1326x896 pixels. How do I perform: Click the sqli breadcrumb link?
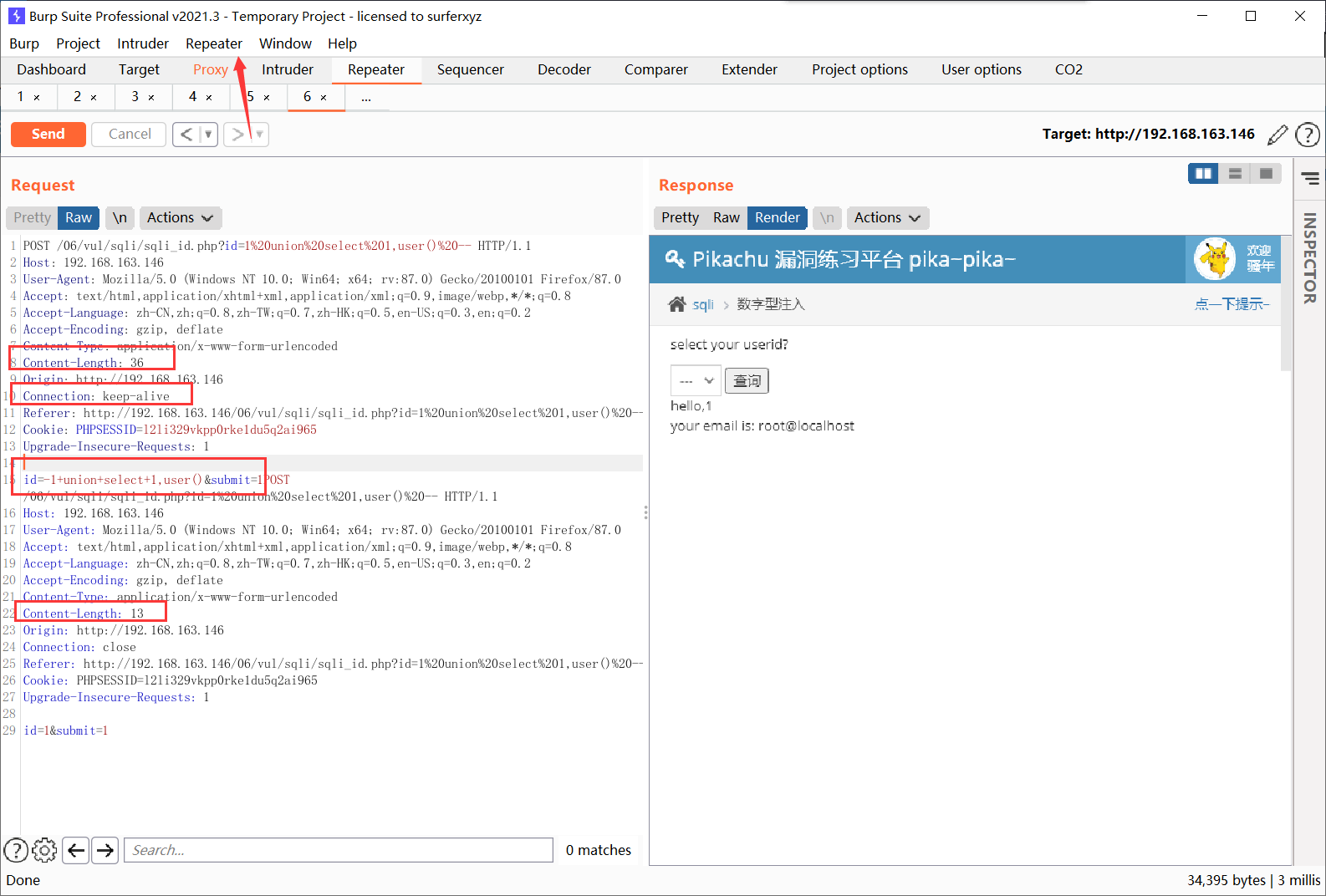click(x=703, y=304)
